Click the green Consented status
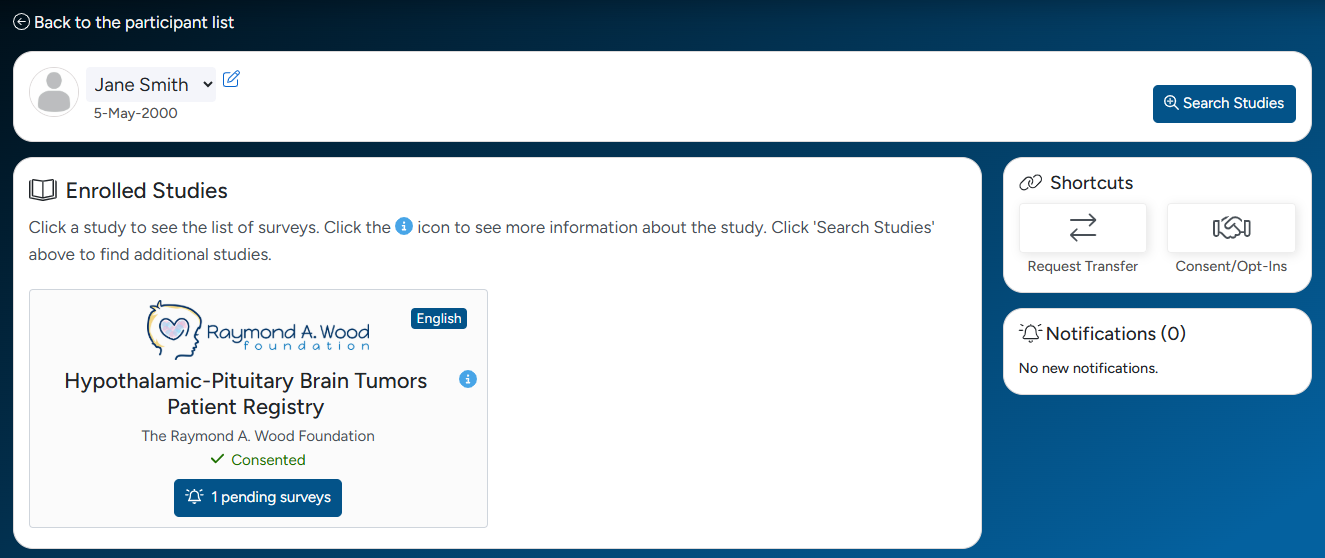 click(x=258, y=460)
